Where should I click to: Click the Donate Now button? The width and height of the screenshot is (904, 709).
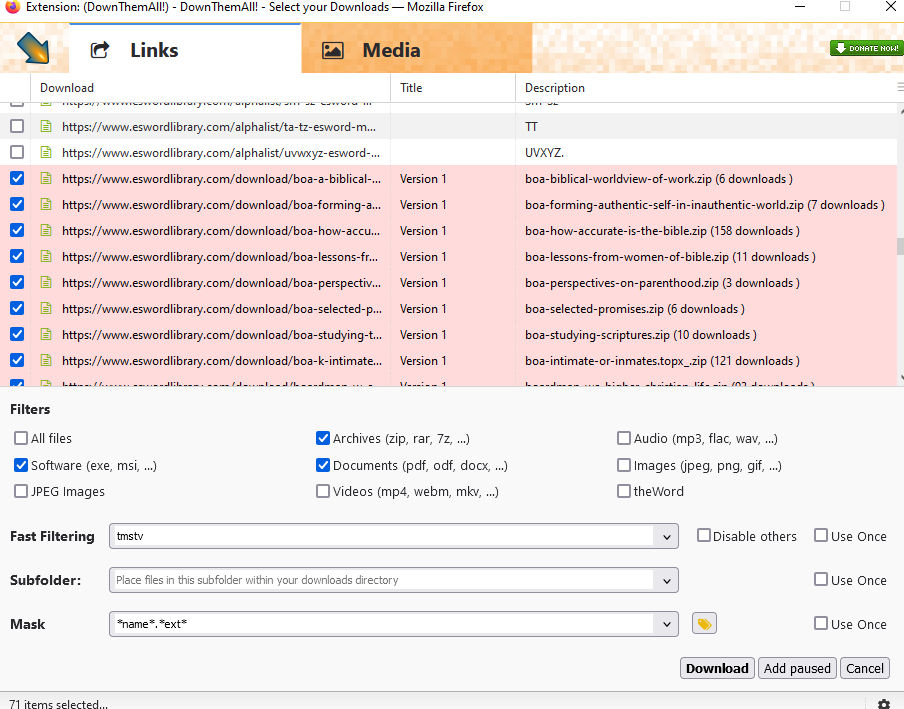point(866,48)
